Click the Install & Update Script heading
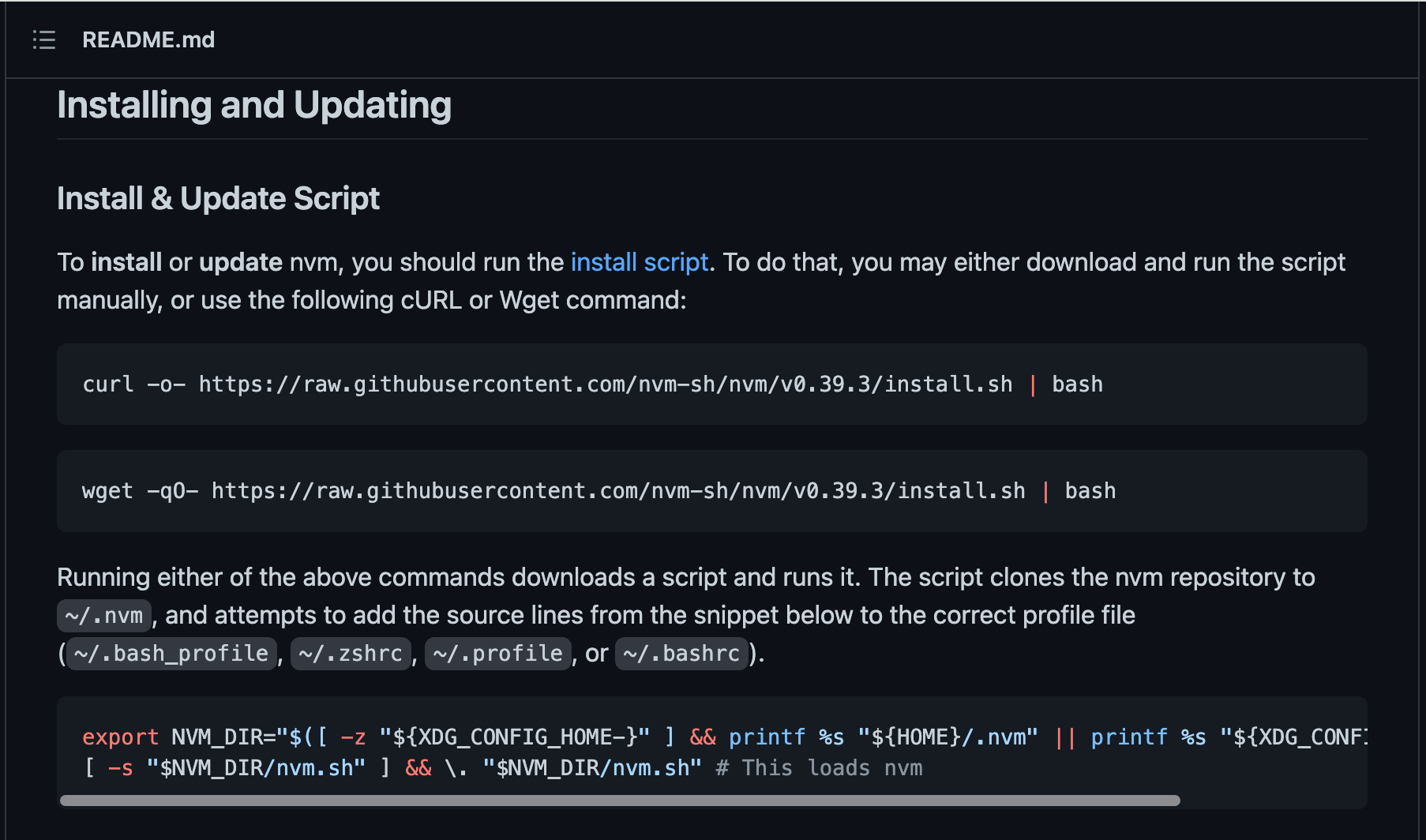Viewport: 1426px width, 840px height. (x=218, y=198)
